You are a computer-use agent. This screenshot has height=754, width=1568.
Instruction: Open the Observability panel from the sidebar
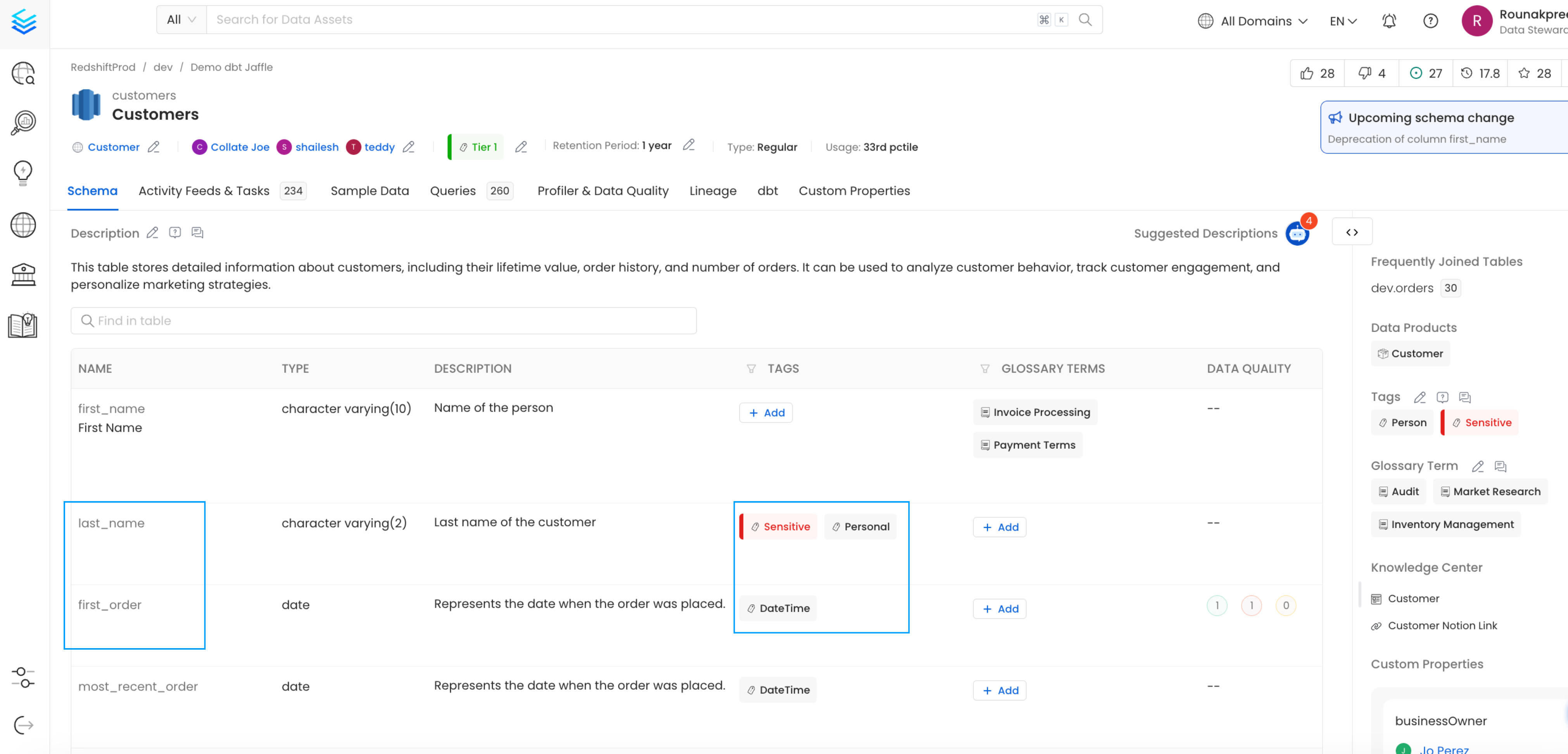23,122
